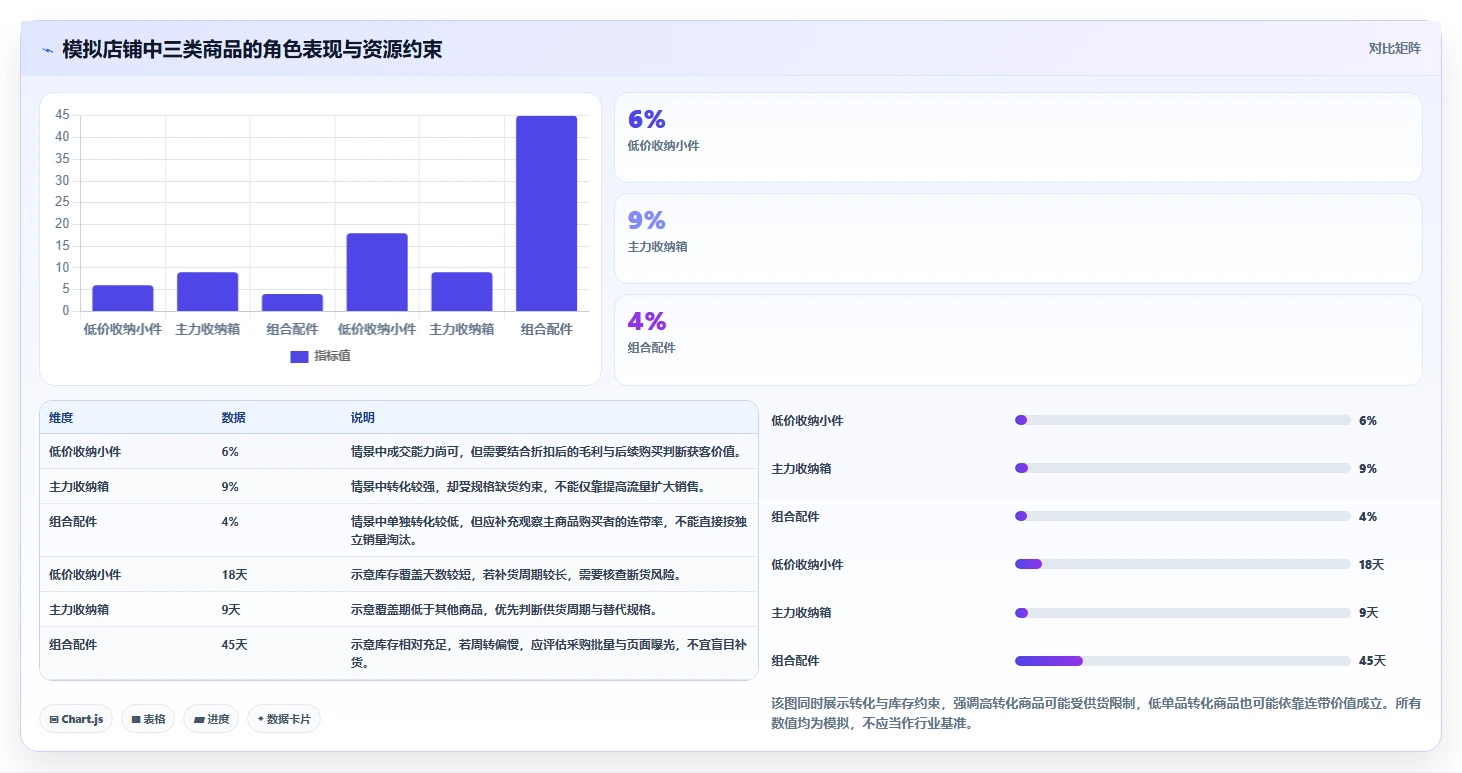Select the table cell 低价收纳小件 in the 6% row
Image resolution: width=1462 pixels, height=773 pixels.
pyautogui.click(x=85, y=451)
